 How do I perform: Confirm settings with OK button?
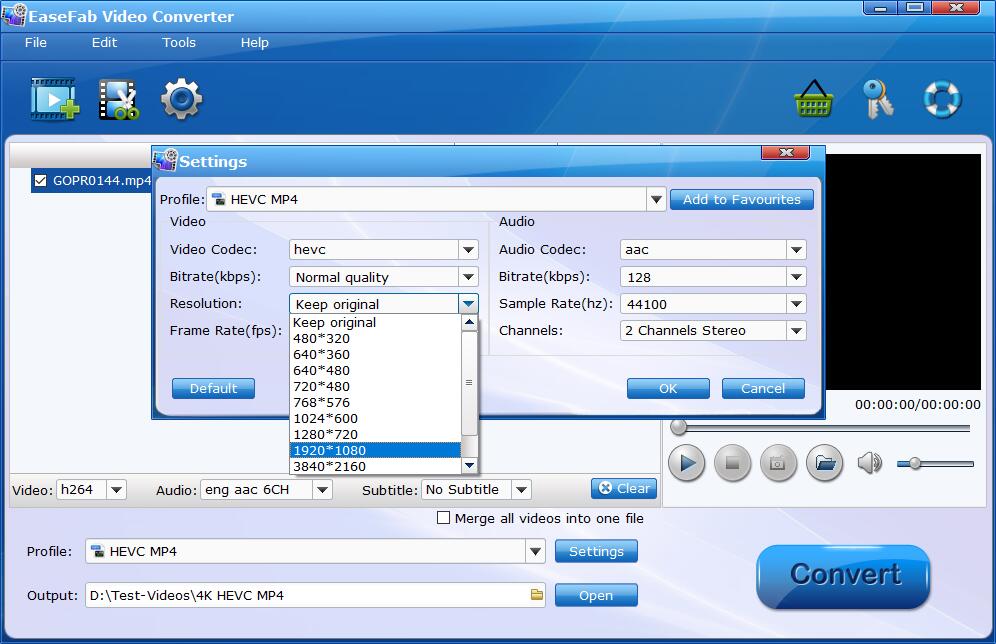[668, 388]
